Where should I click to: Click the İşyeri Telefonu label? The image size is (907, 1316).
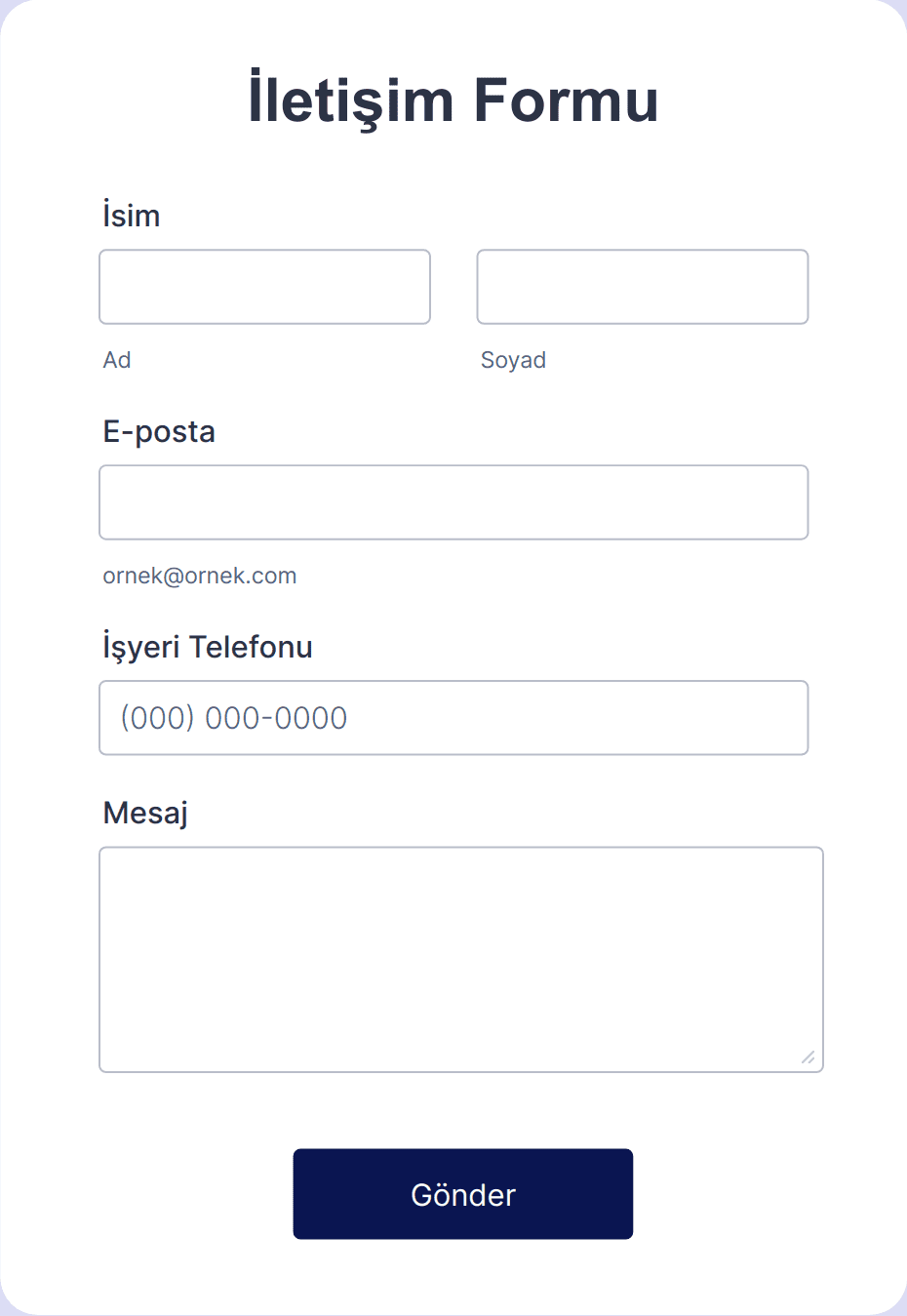click(x=208, y=647)
